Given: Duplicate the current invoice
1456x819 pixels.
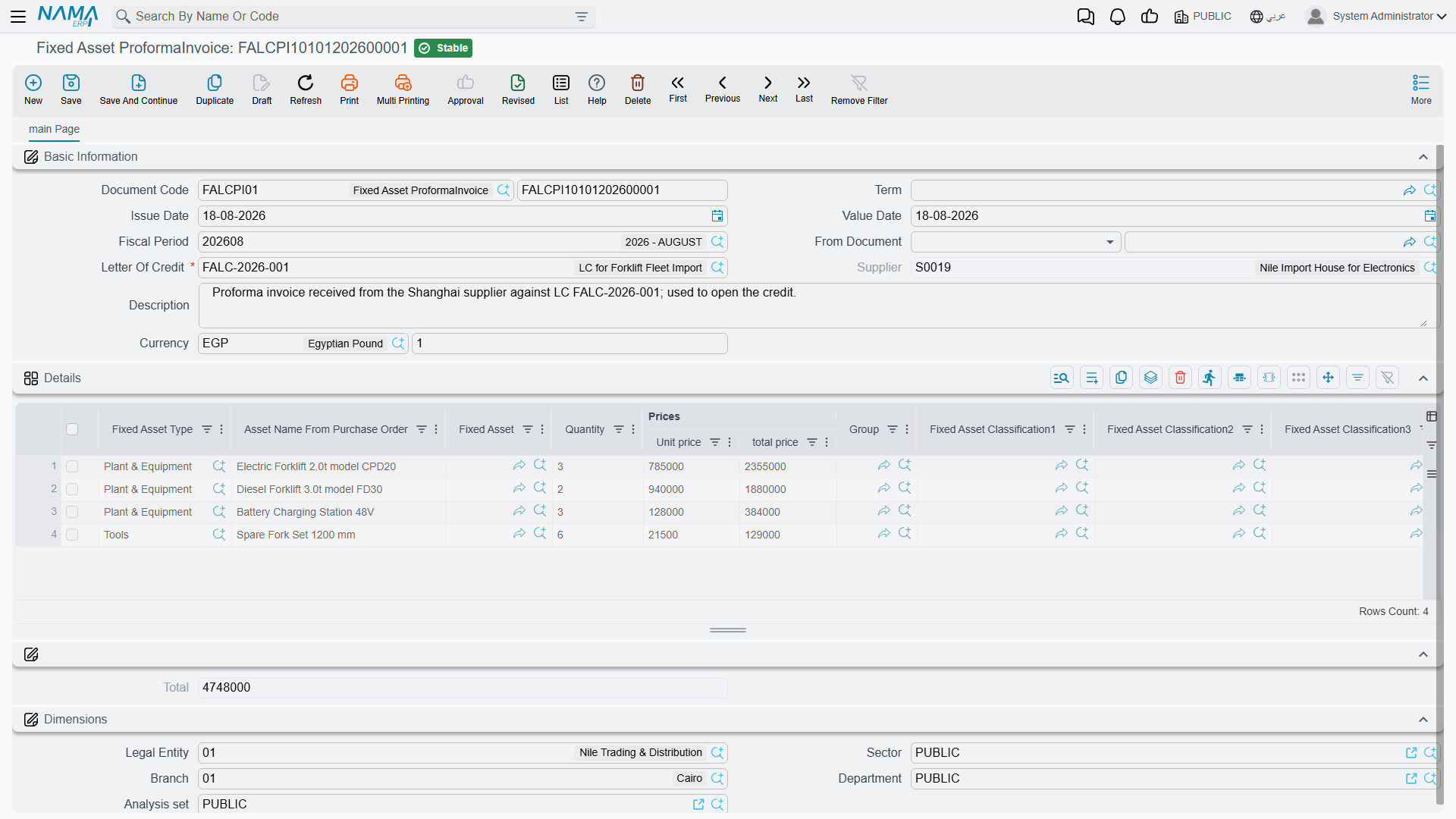Looking at the screenshot, I should point(215,89).
